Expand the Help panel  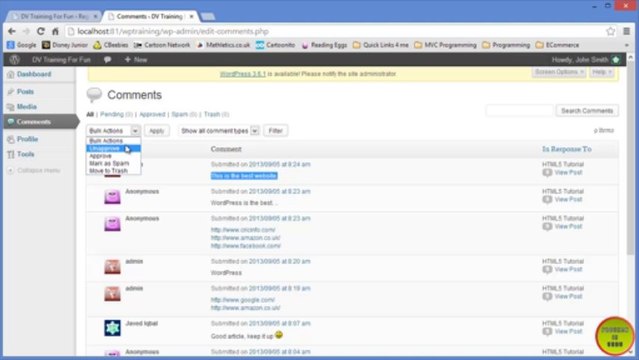click(602, 72)
